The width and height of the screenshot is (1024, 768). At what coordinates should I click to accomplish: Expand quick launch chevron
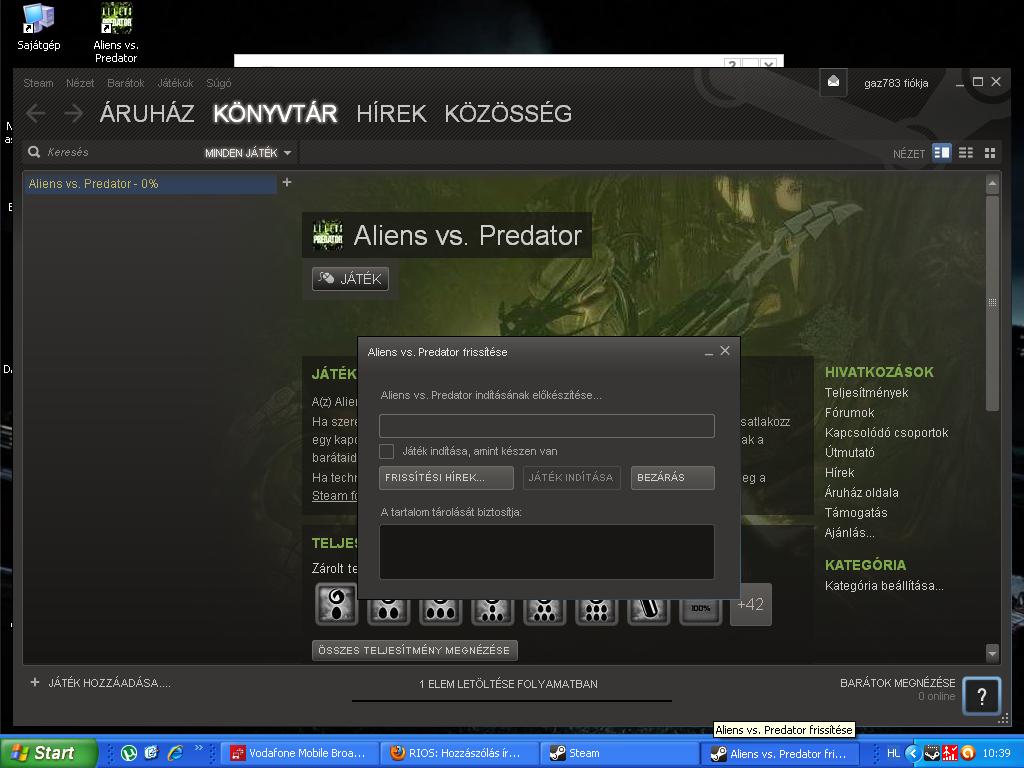point(199,748)
